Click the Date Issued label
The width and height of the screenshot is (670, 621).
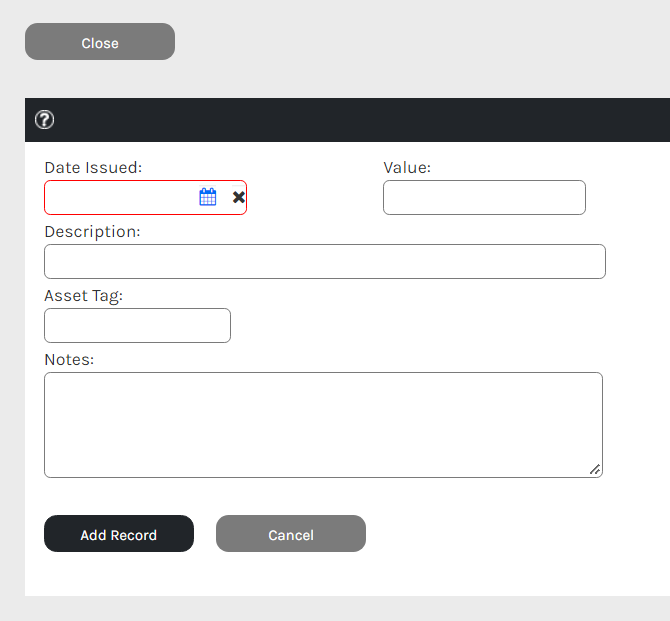coord(93,168)
